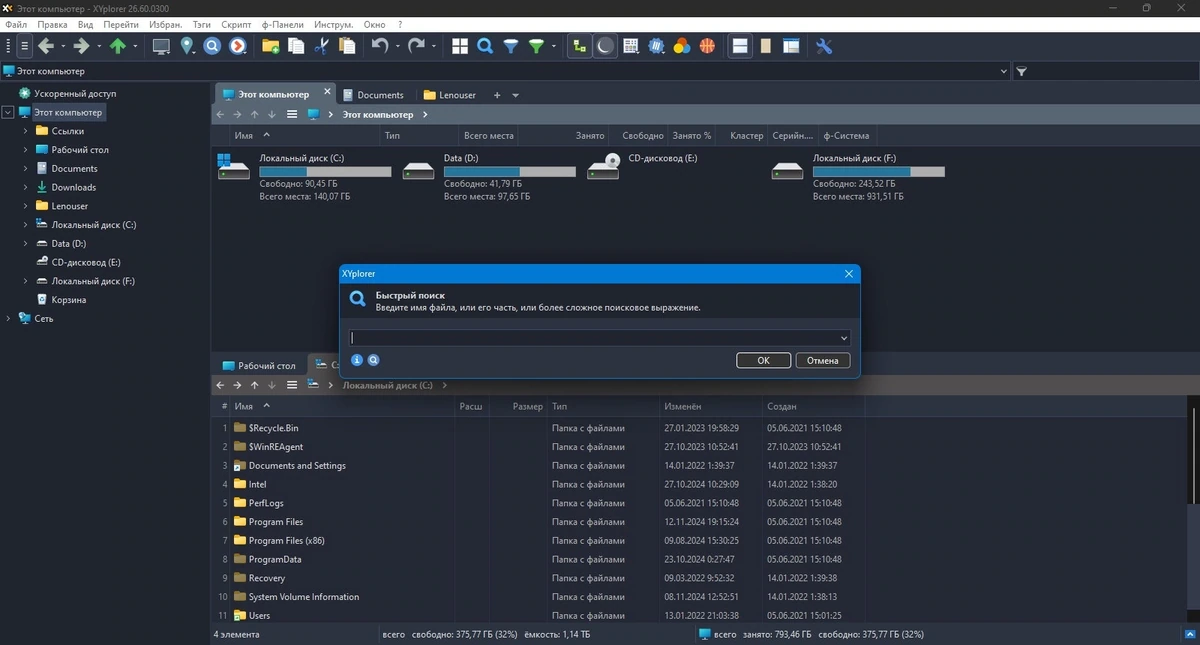Click the Copy icon in toolbar
Viewport: 1200px width, 645px height.
tap(296, 46)
